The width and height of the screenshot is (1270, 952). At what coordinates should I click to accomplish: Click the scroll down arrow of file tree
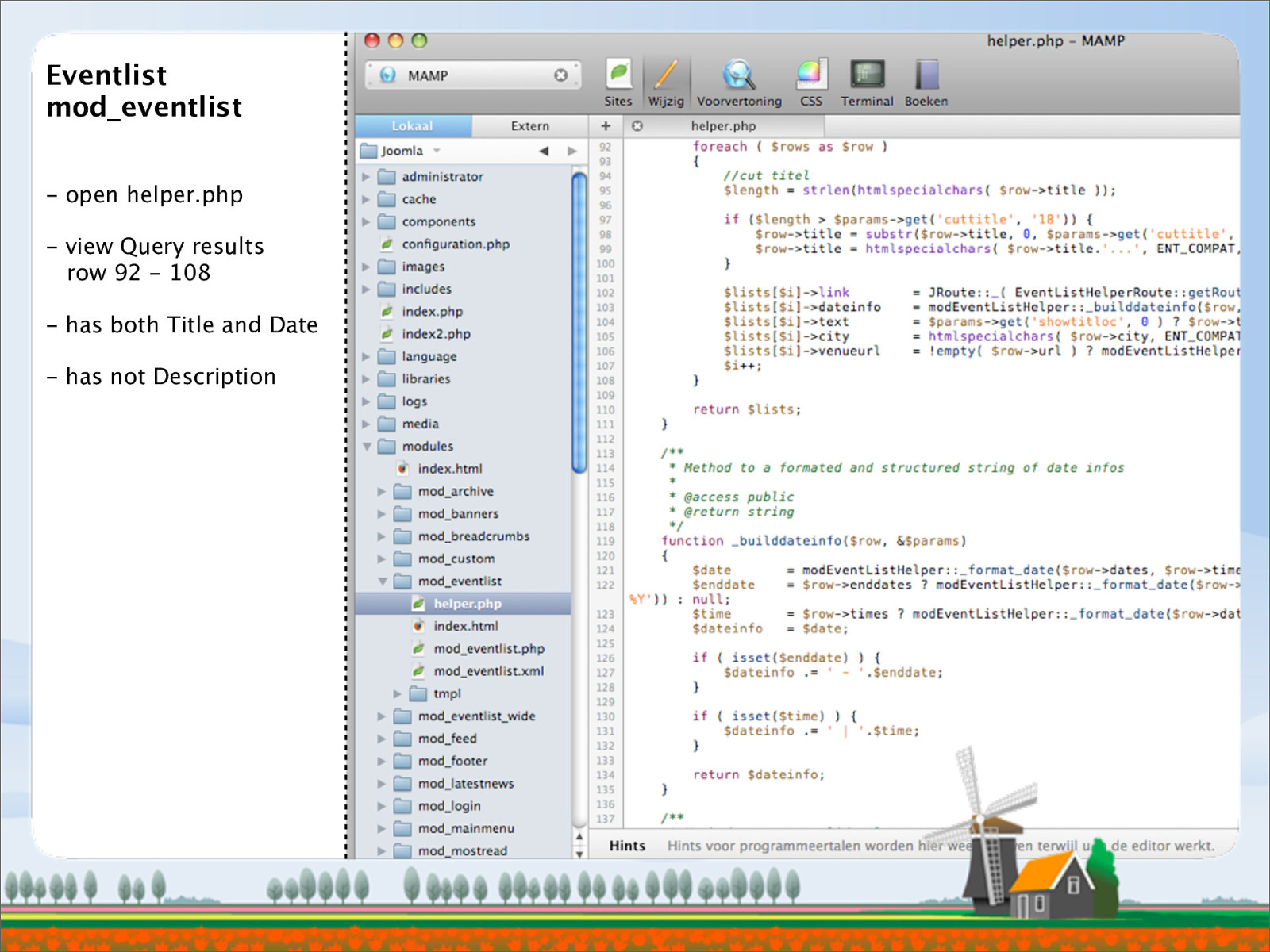(579, 854)
